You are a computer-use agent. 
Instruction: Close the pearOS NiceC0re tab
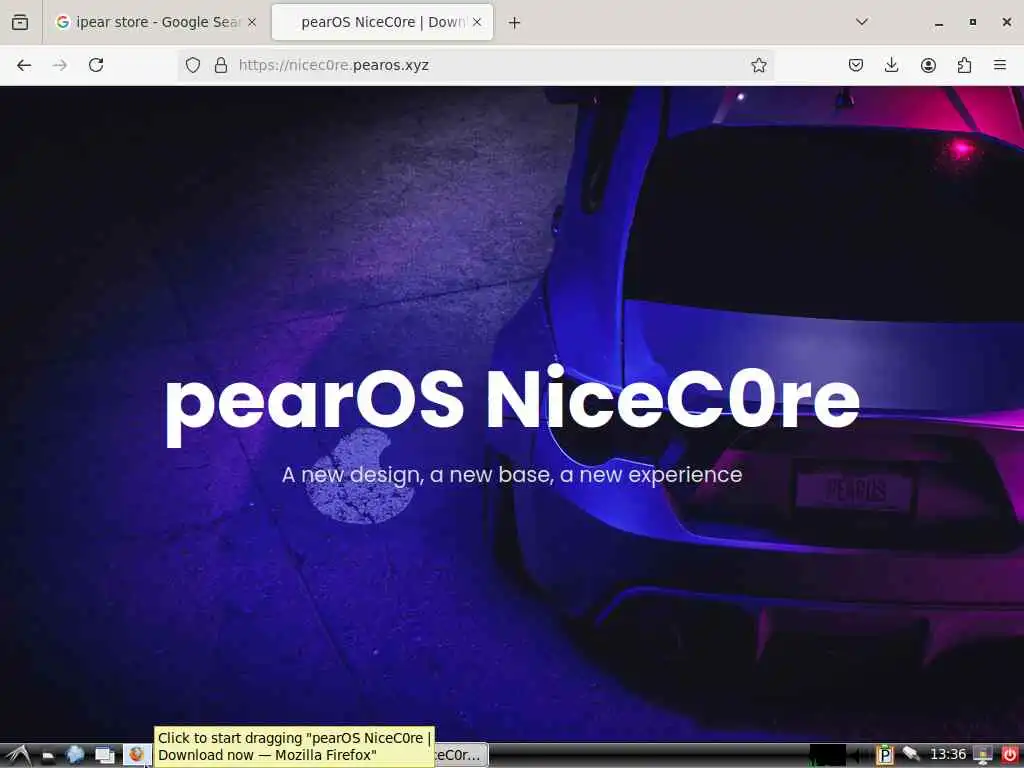(x=477, y=22)
